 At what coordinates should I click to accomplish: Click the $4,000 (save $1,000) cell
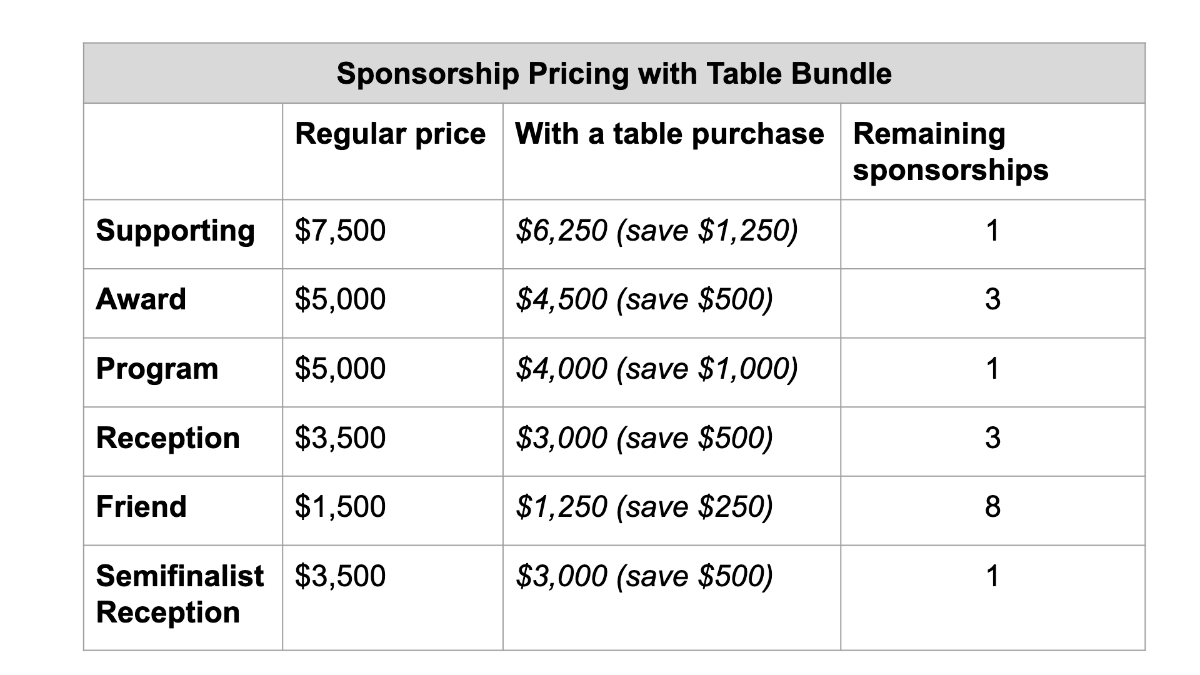click(657, 369)
